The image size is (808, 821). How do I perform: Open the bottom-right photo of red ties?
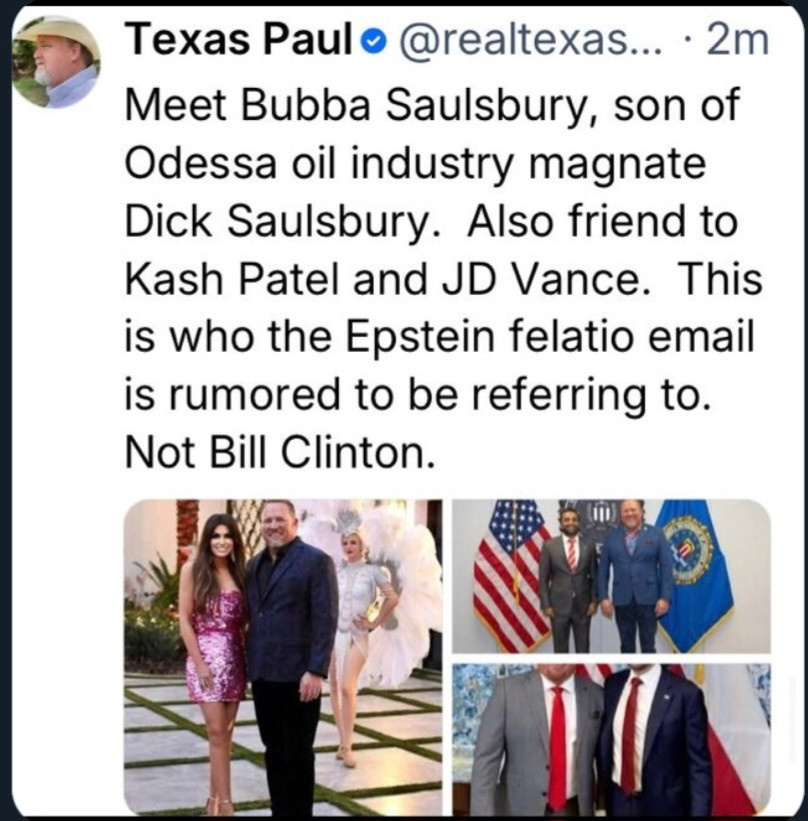point(611,739)
